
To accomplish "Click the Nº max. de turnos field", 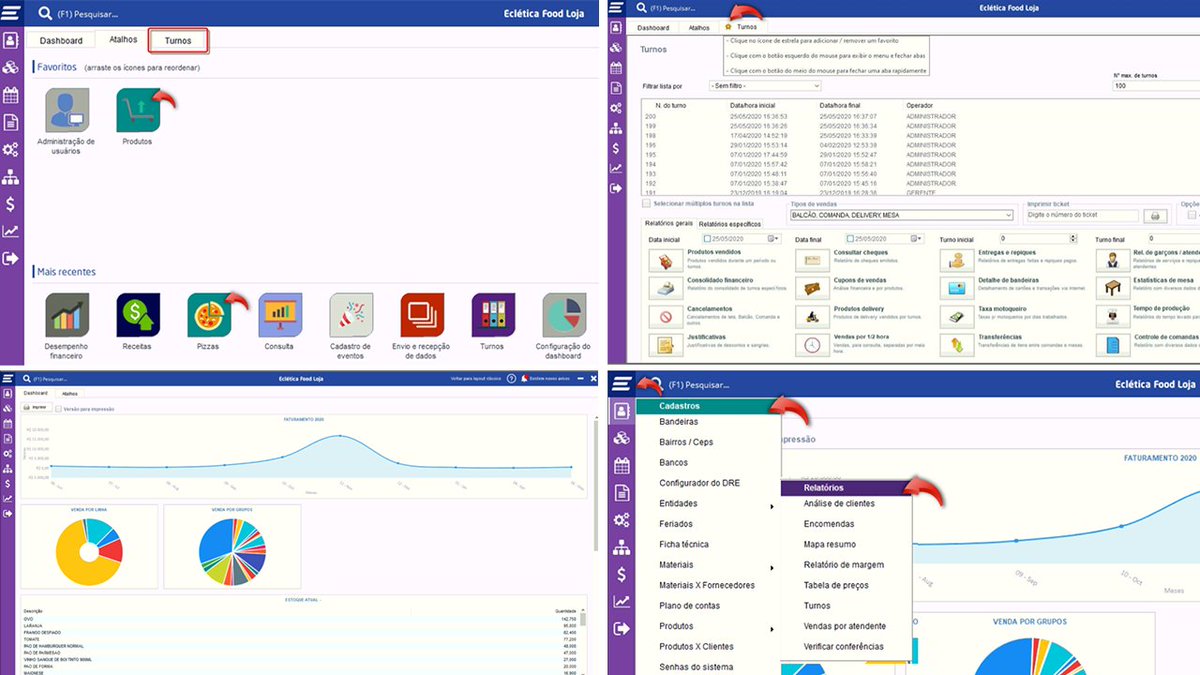I will point(1156,86).
